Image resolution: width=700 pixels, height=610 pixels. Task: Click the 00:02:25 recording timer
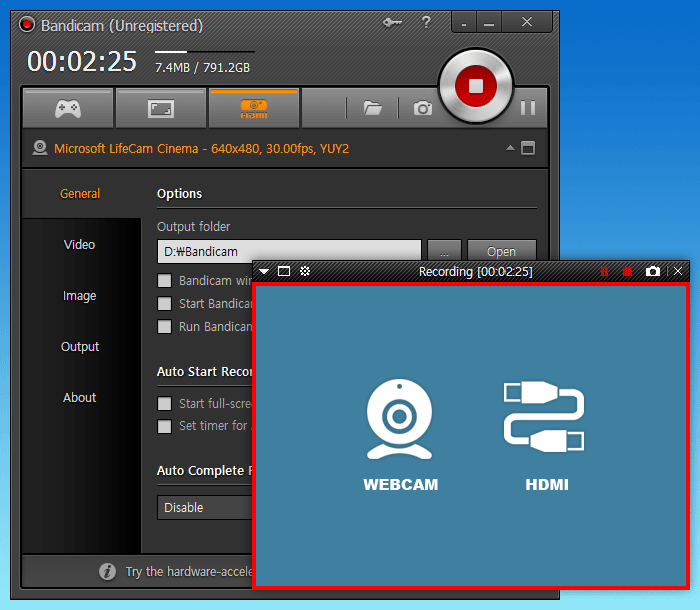pyautogui.click(x=82, y=62)
